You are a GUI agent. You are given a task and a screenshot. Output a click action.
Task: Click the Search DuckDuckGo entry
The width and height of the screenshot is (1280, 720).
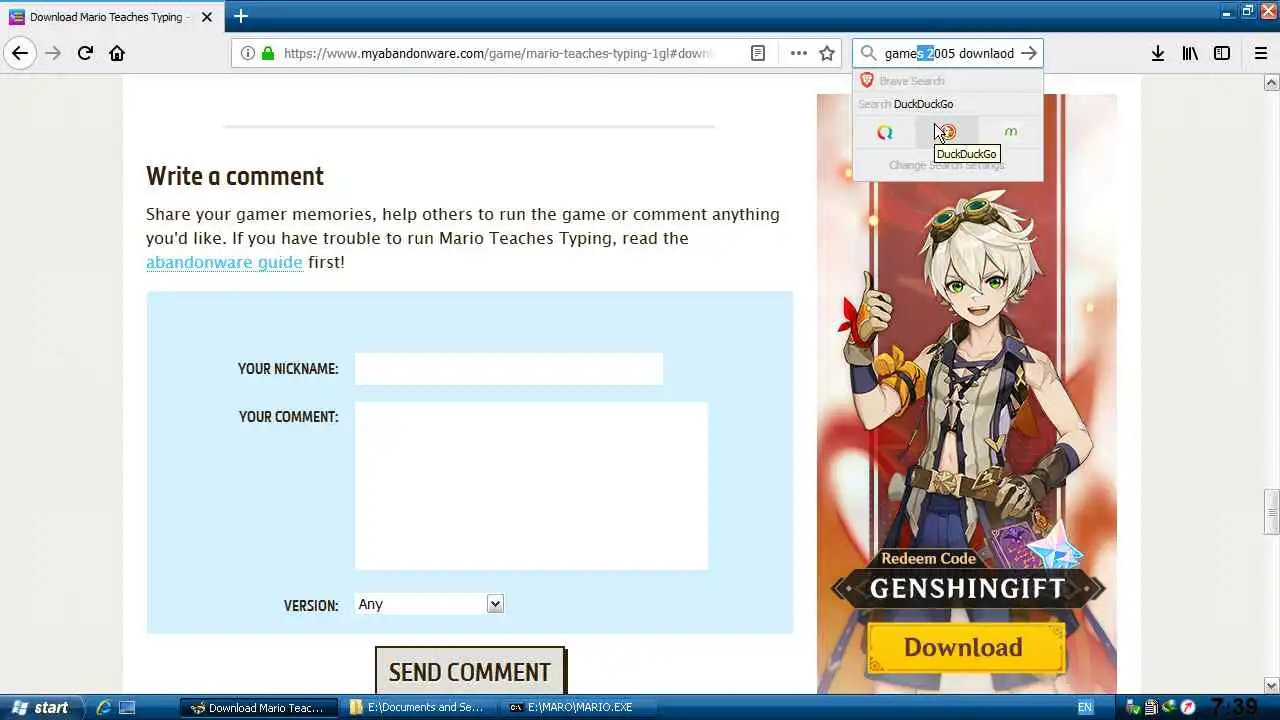pos(947,104)
